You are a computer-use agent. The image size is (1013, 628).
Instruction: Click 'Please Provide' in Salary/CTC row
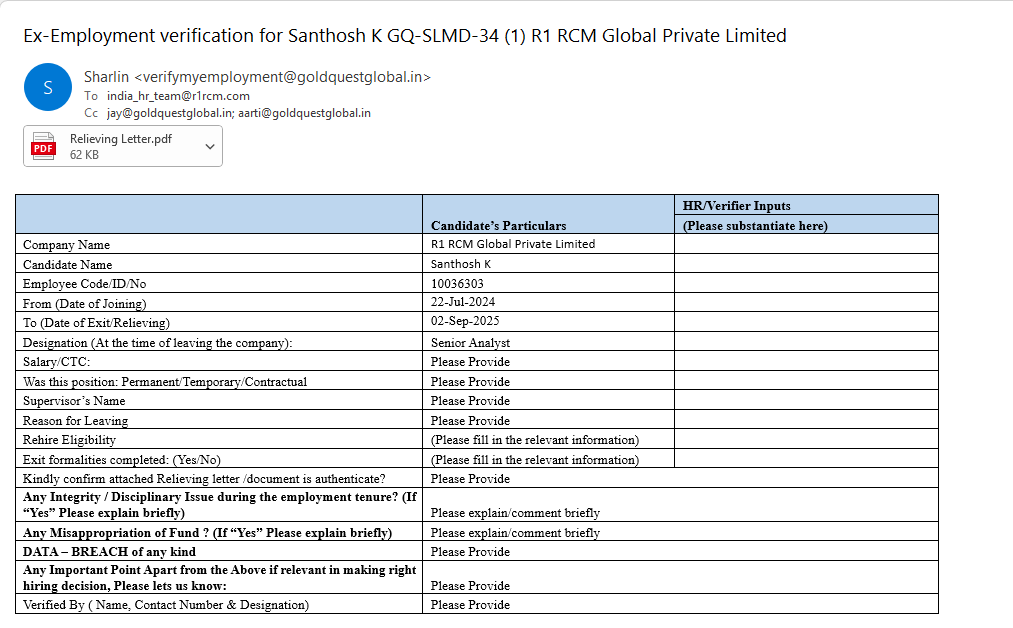tap(470, 362)
